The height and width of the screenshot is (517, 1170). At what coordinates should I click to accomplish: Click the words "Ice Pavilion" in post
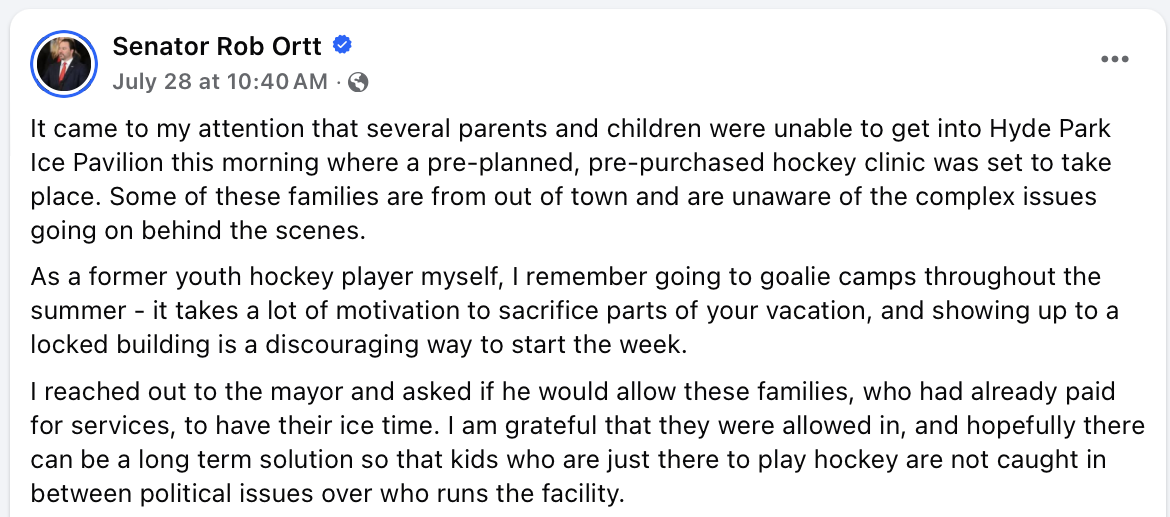[x=97, y=163]
